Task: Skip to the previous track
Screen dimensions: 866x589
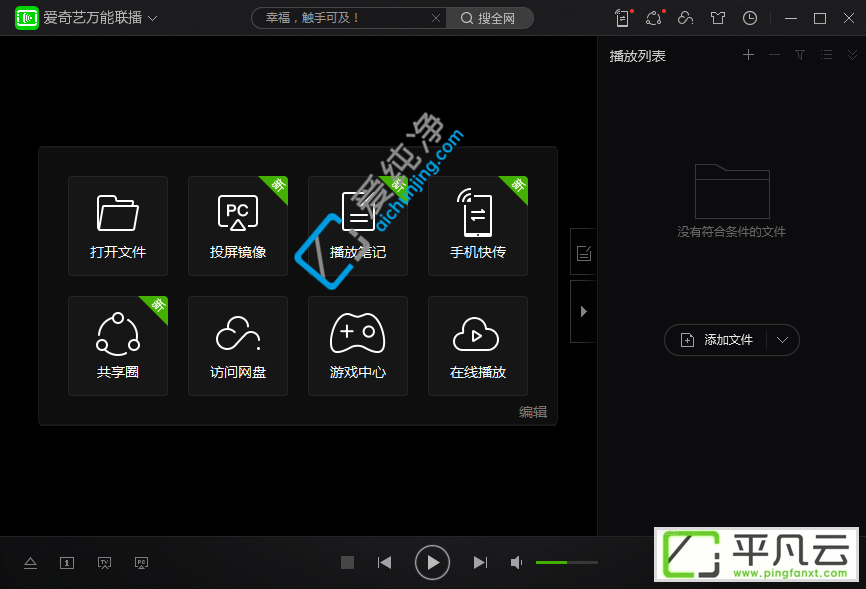Action: (384, 562)
